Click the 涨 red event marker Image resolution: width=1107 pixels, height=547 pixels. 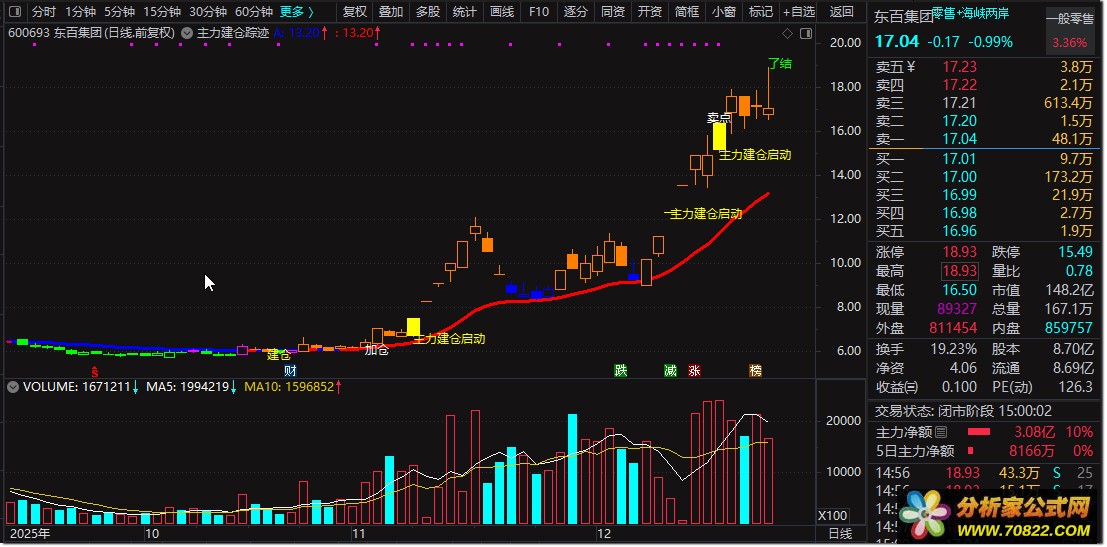[695, 371]
